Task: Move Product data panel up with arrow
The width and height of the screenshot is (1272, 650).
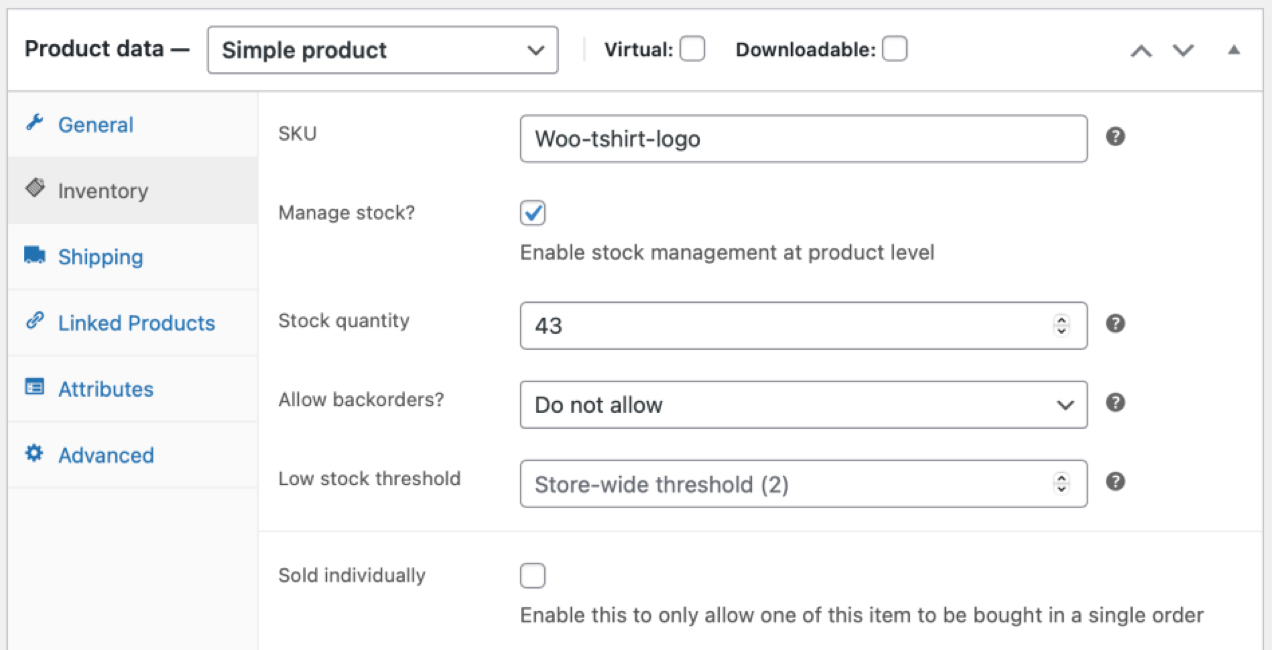Action: [1141, 50]
